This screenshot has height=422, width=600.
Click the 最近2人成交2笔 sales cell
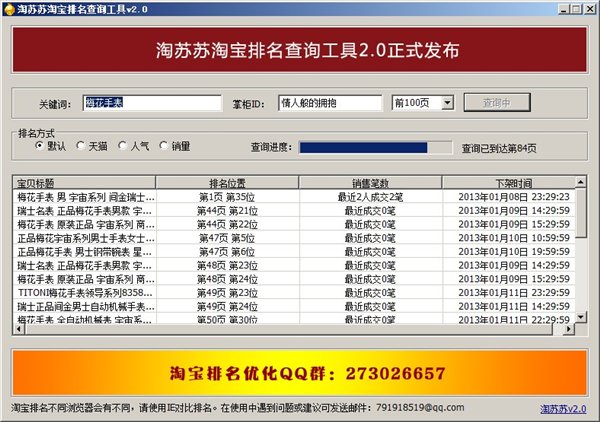(370, 197)
